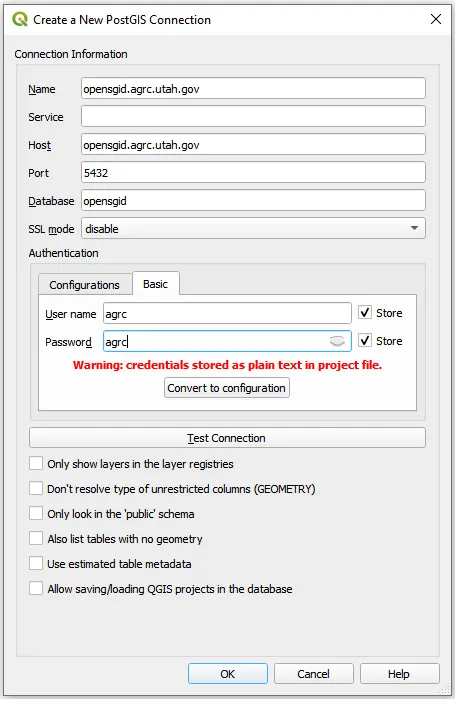The width and height of the screenshot is (455, 701).
Task: Toggle Store checkbox for User name
Action: (365, 312)
